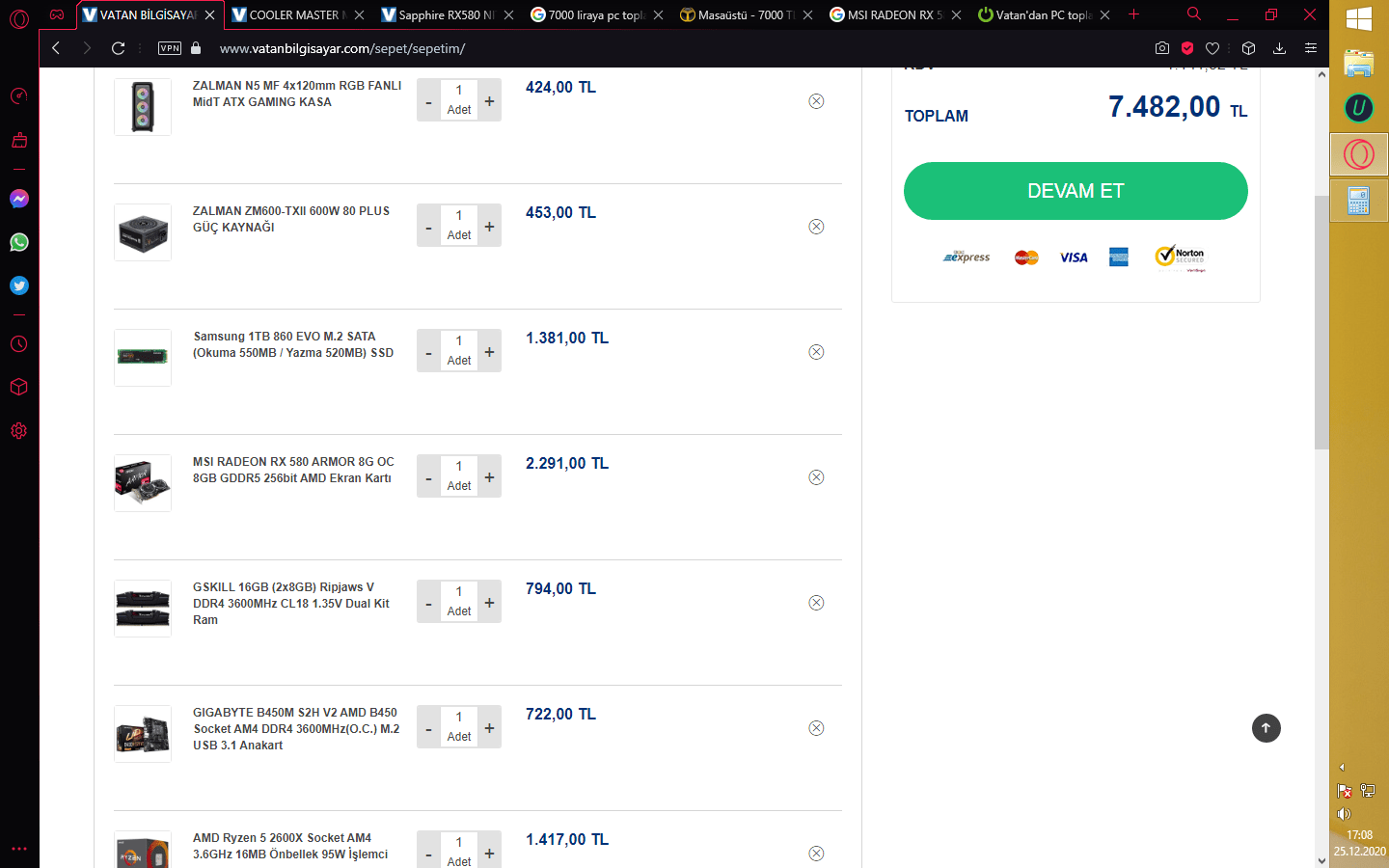This screenshot has width=1389, height=868.
Task: Decrease quantity of ZALMAN N5 MF case
Action: [428, 100]
